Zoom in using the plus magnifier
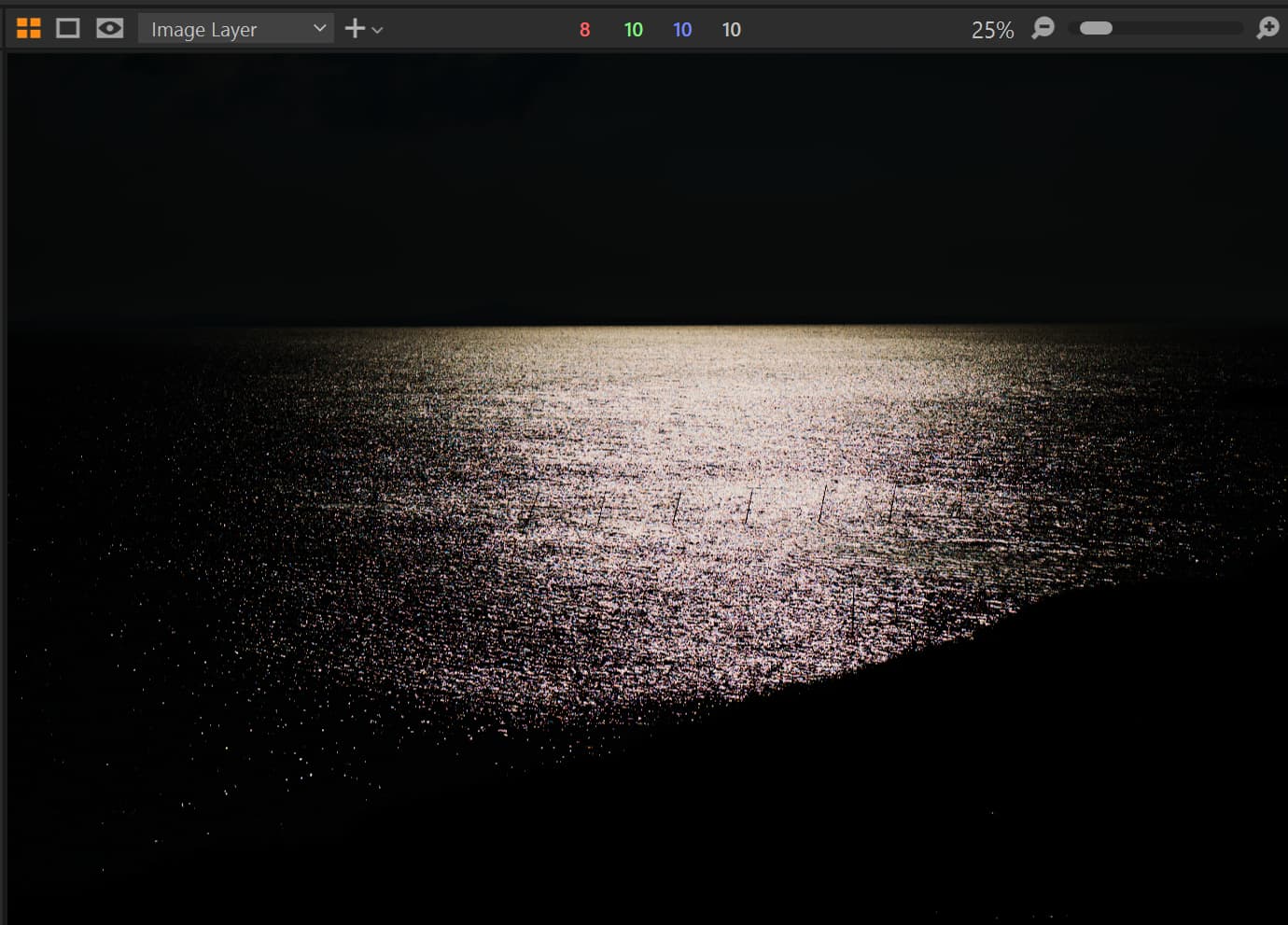 click(1267, 28)
